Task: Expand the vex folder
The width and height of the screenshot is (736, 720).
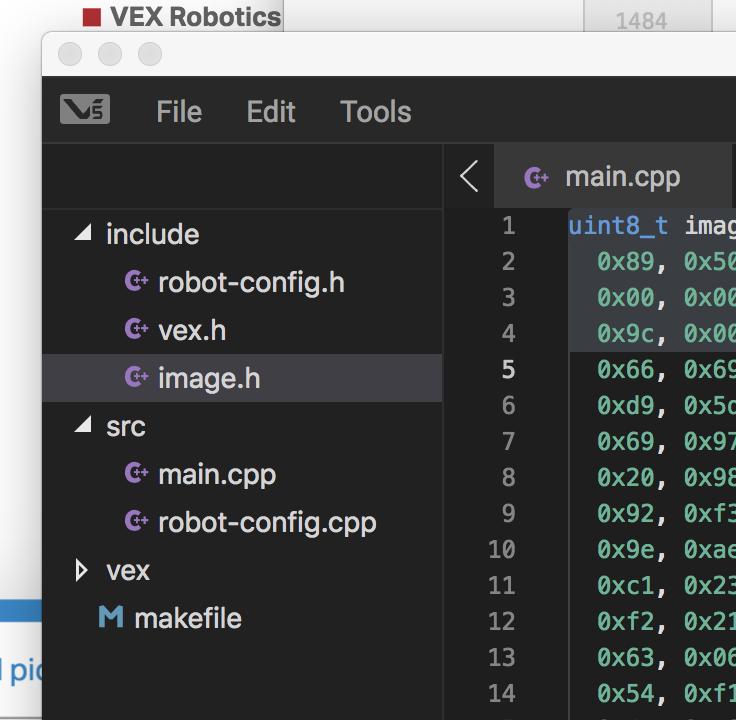Action: tap(83, 571)
